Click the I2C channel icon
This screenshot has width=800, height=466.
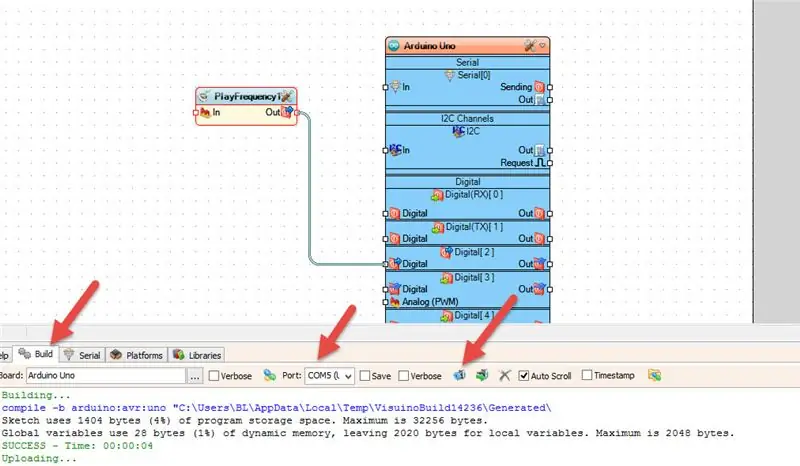pos(459,131)
